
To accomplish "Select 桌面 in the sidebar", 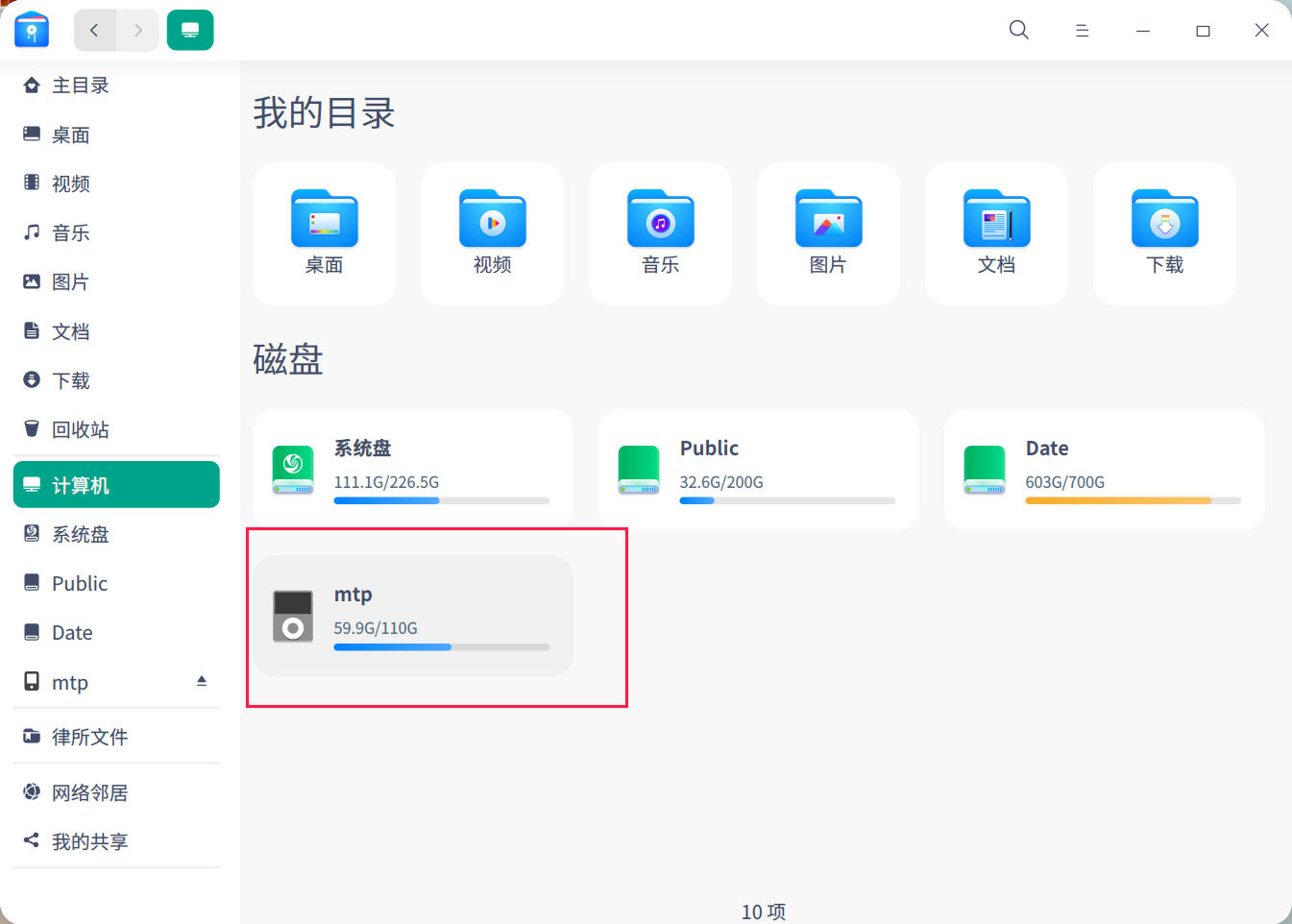I will point(116,134).
